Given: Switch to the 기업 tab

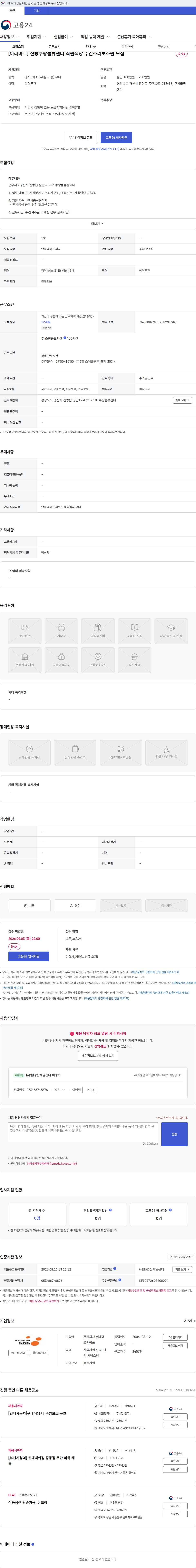Looking at the screenshot, I should tap(37, 10).
